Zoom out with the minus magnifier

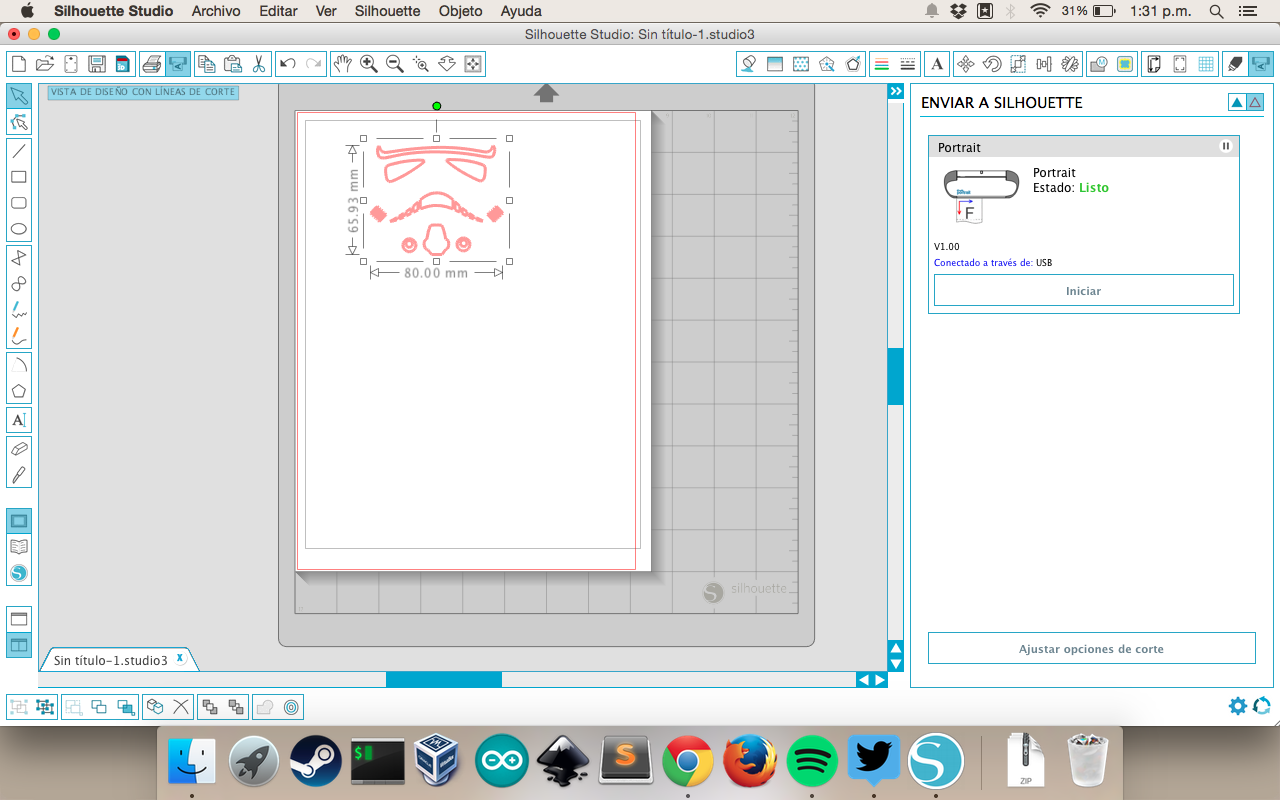(395, 64)
